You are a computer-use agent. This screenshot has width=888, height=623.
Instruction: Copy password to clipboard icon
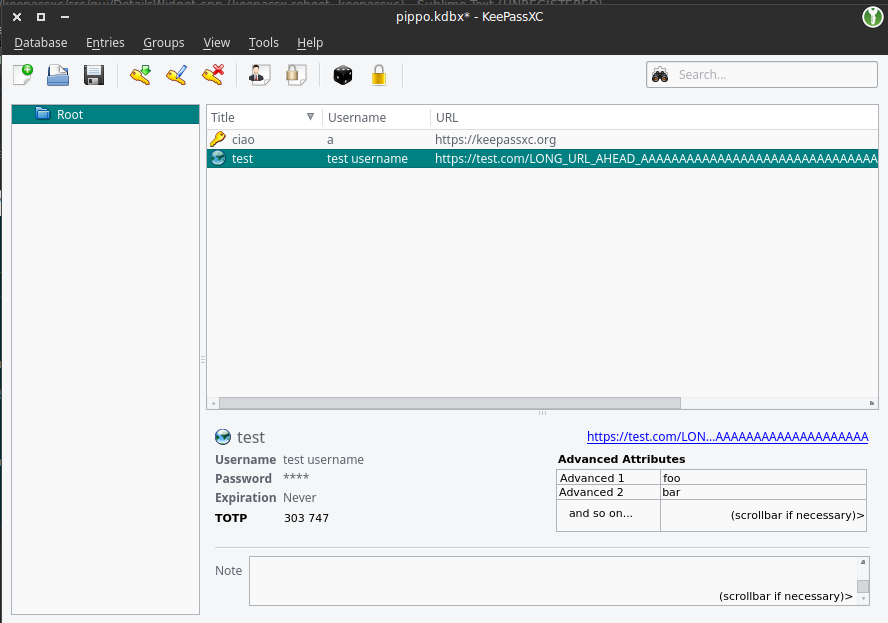296,75
